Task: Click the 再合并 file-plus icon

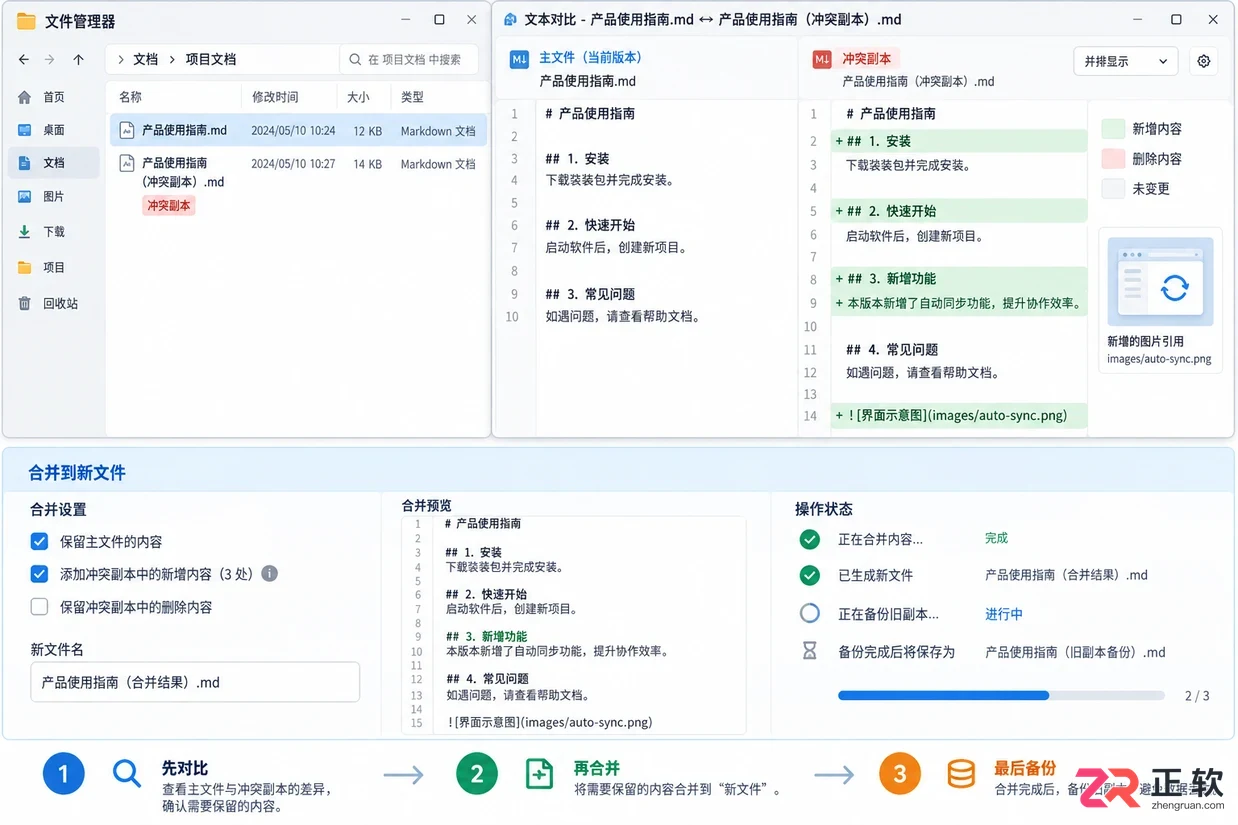Action: click(539, 773)
